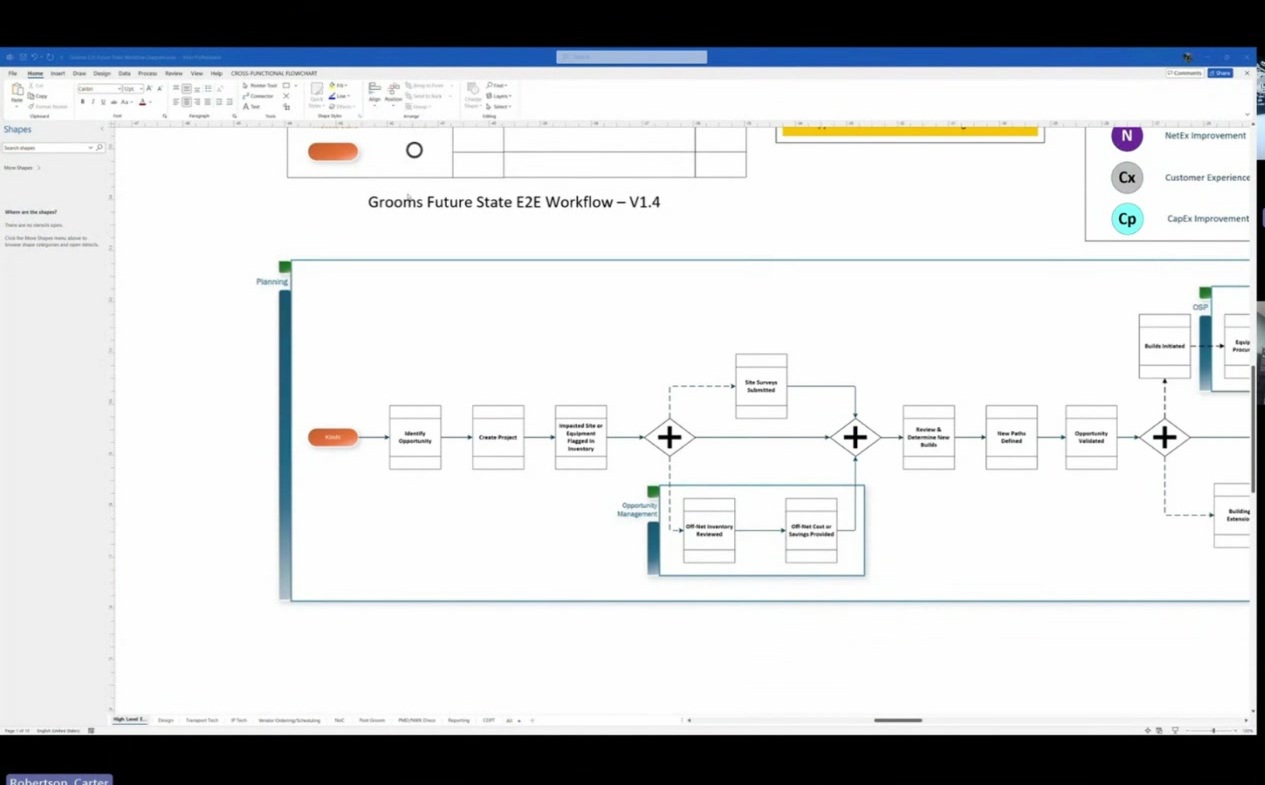Click the title bar search box

[x=631, y=57]
